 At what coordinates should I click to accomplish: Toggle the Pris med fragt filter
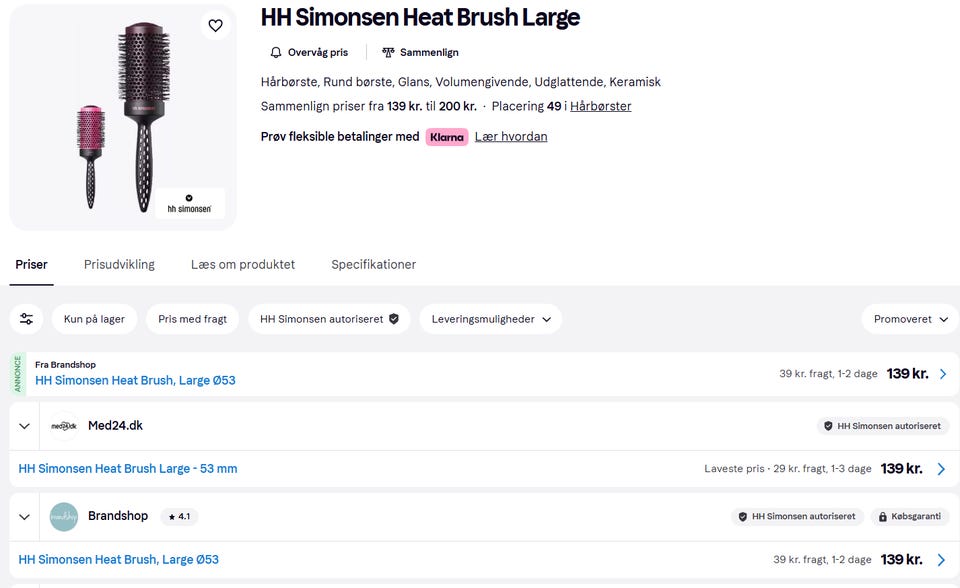[x=193, y=319]
